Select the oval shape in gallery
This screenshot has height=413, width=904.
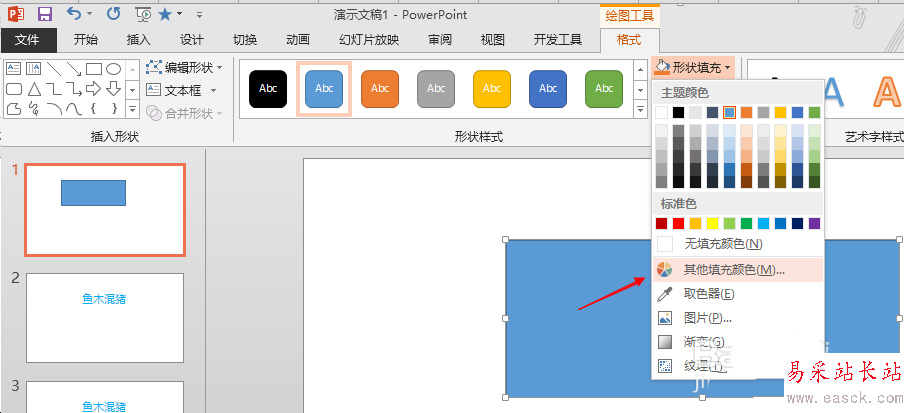coord(114,69)
